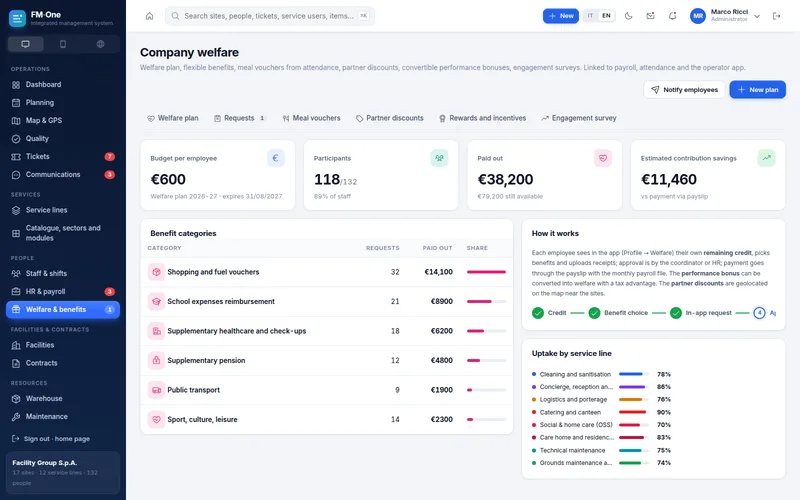Open Planning in sidebar
Image resolution: width=800 pixels, height=500 pixels.
63,103
